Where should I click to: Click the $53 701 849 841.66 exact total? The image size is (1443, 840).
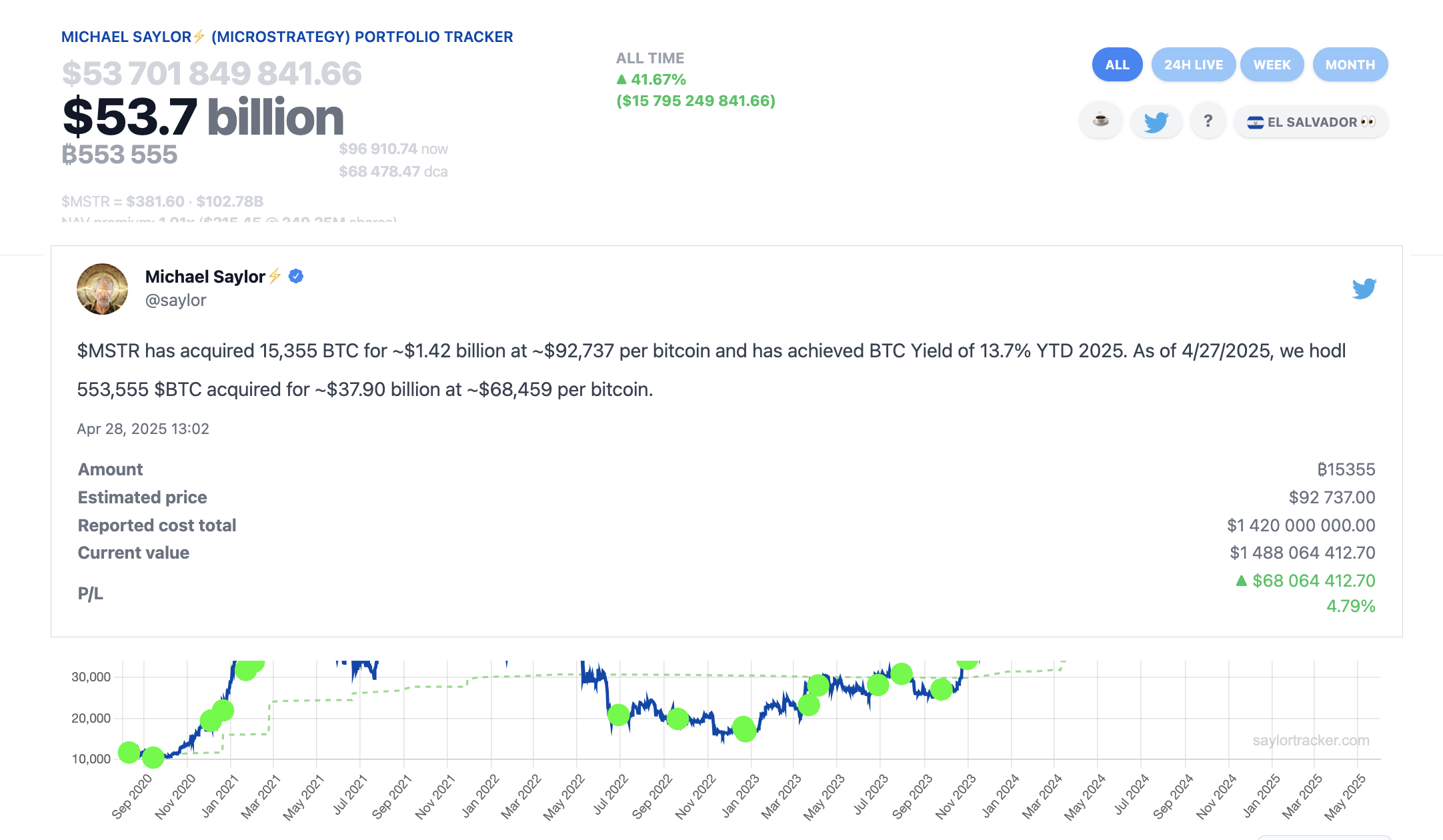[x=211, y=73]
